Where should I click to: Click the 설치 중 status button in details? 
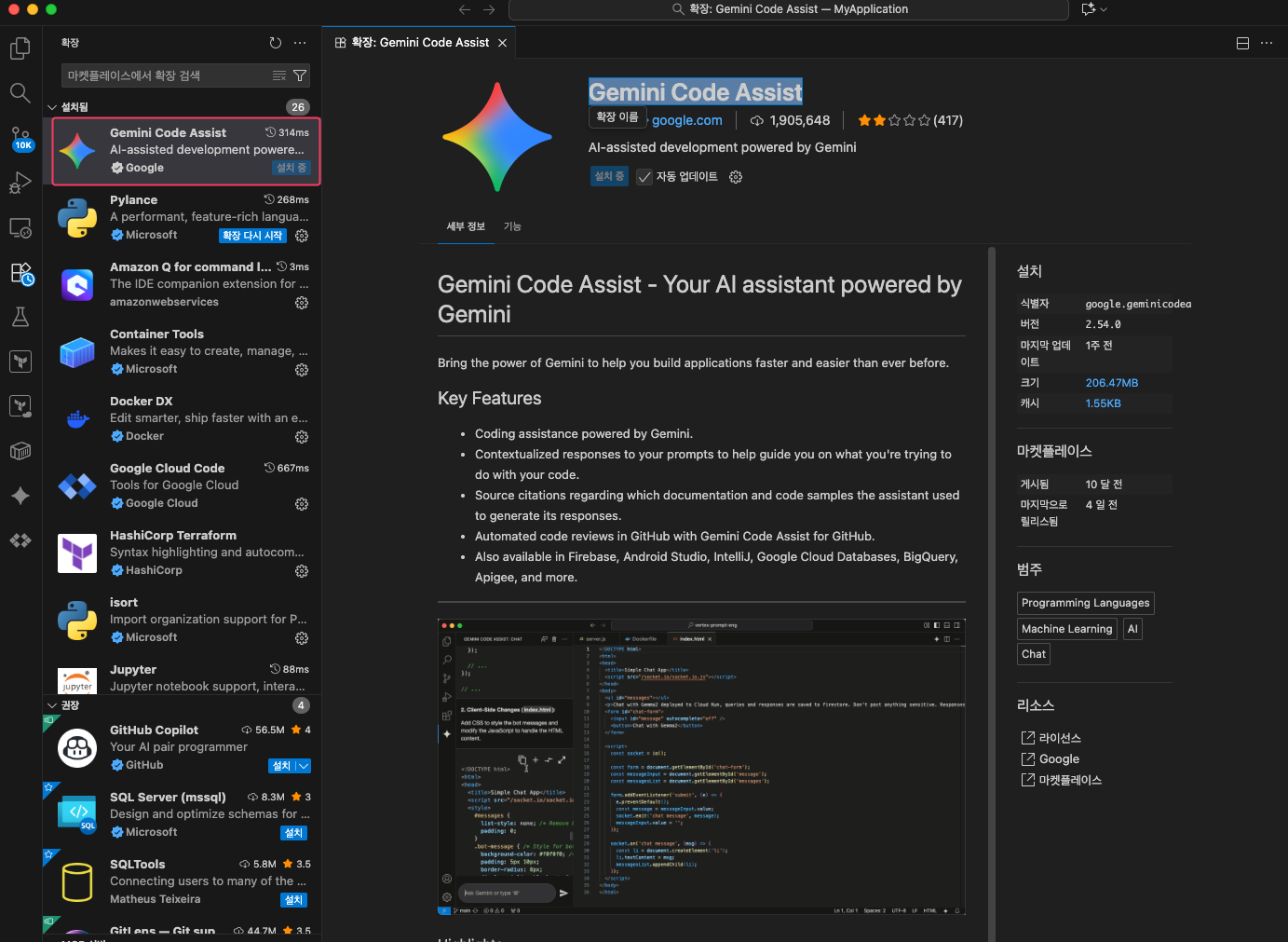[x=610, y=176]
